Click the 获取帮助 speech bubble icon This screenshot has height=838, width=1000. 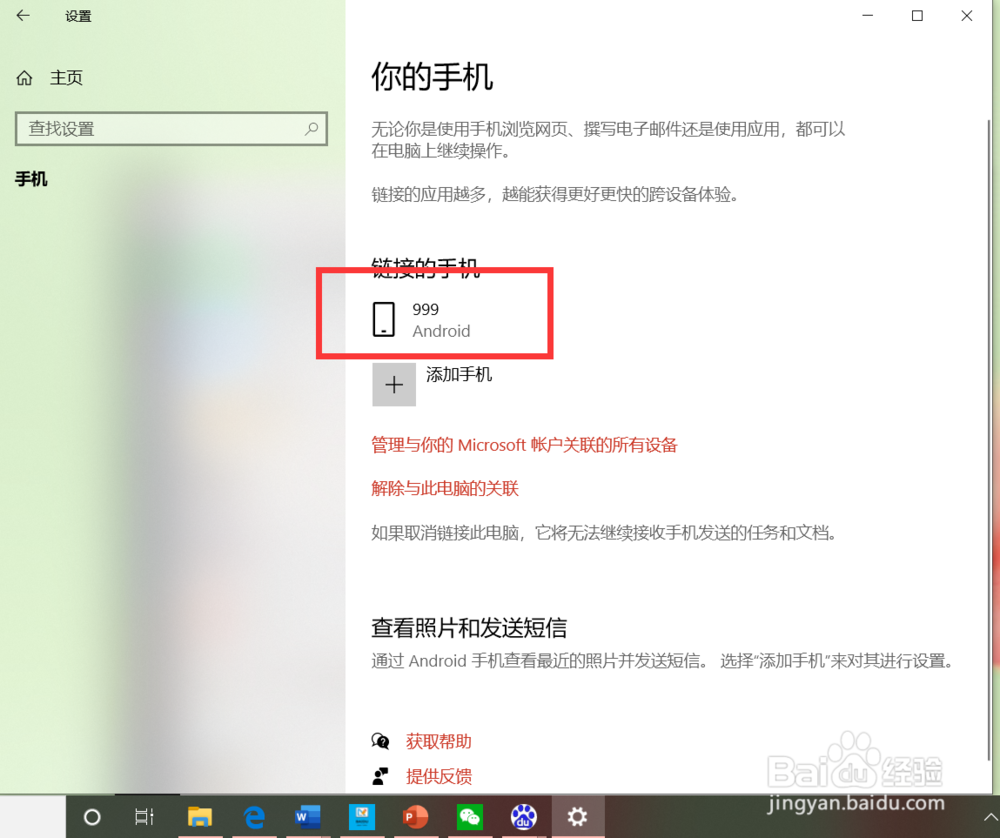(x=381, y=742)
